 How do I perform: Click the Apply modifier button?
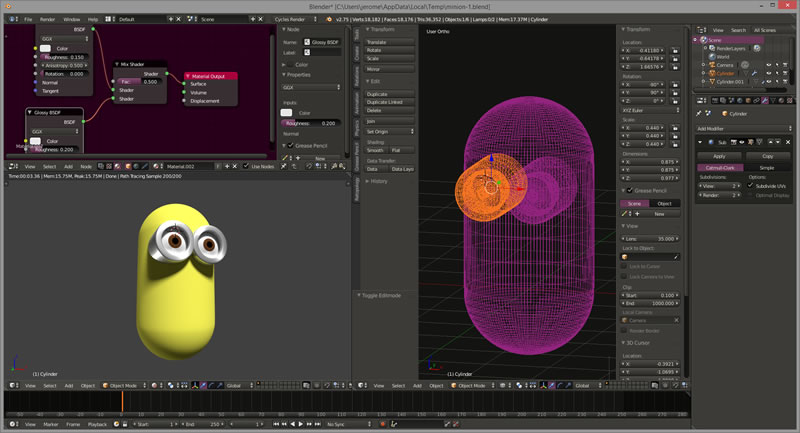(x=719, y=156)
